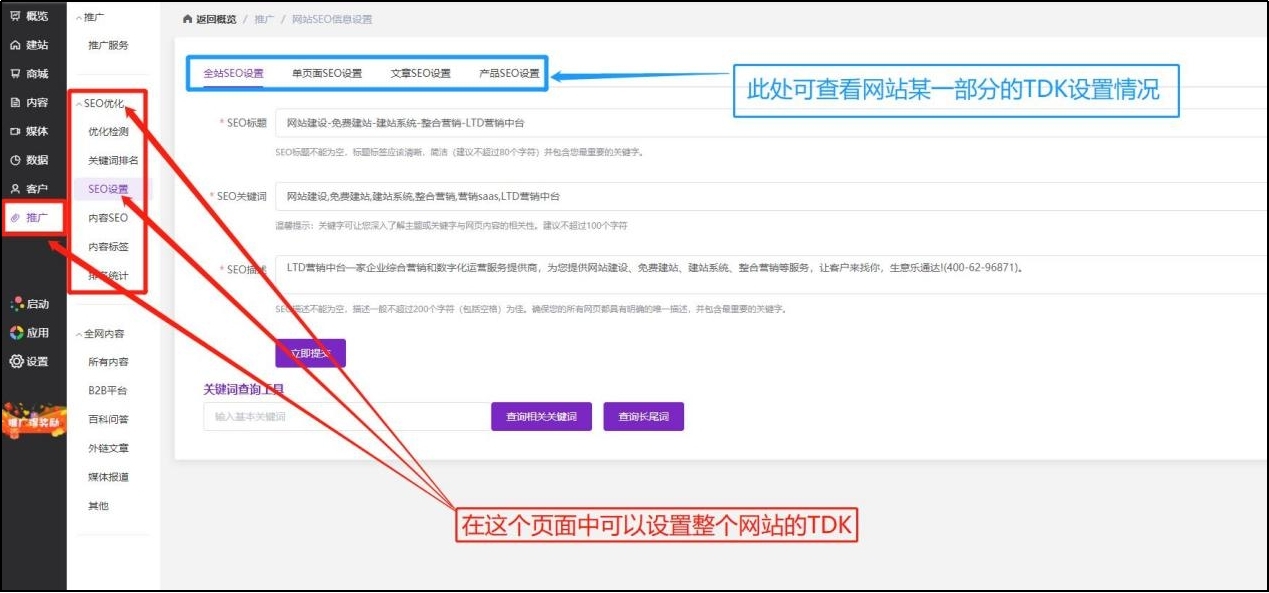This screenshot has width=1269, height=593.
Task: Open the 媒体 media sidebar icon
Action: click(x=15, y=131)
